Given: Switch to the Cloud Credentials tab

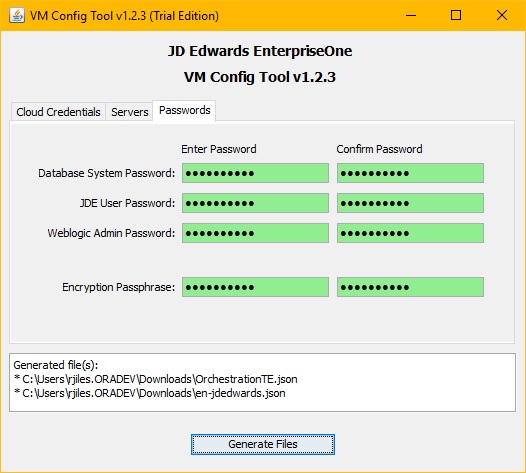Looking at the screenshot, I should [58, 112].
